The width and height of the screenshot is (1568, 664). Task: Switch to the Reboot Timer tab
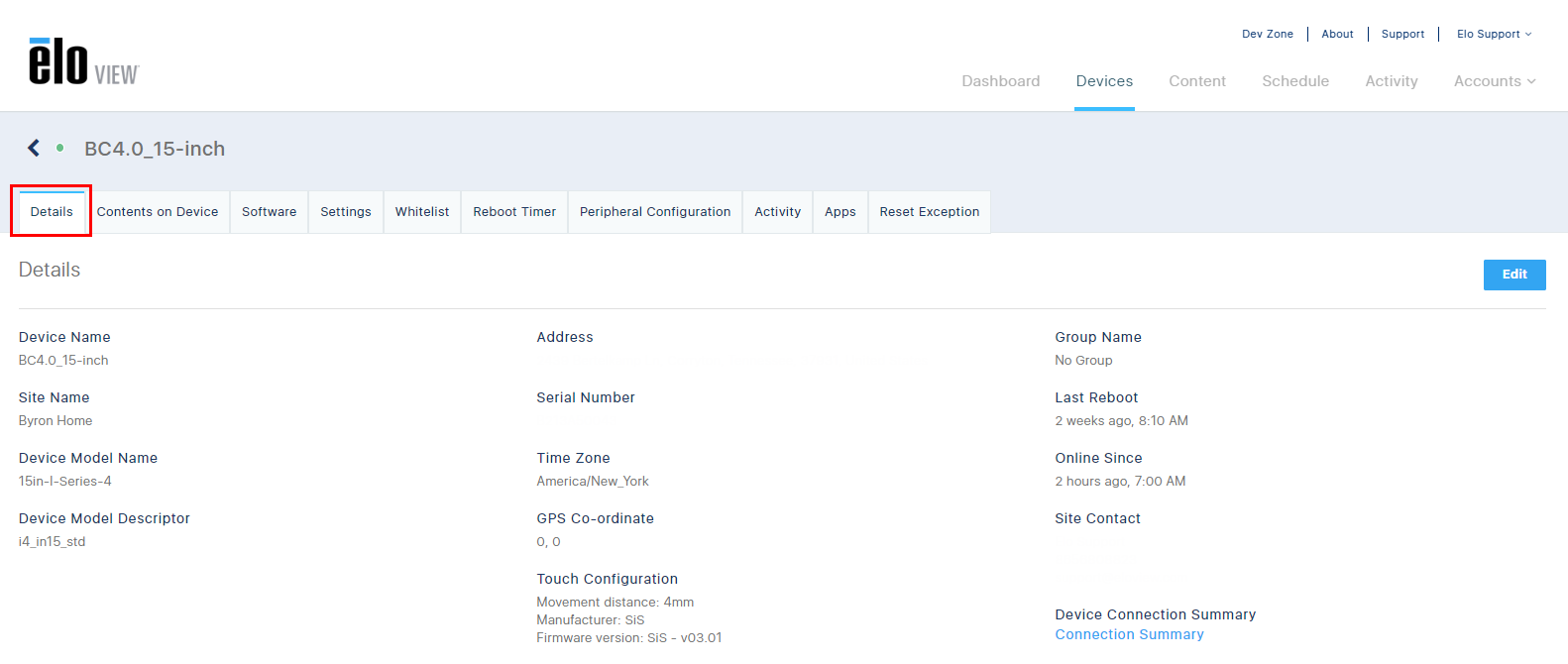(x=514, y=212)
